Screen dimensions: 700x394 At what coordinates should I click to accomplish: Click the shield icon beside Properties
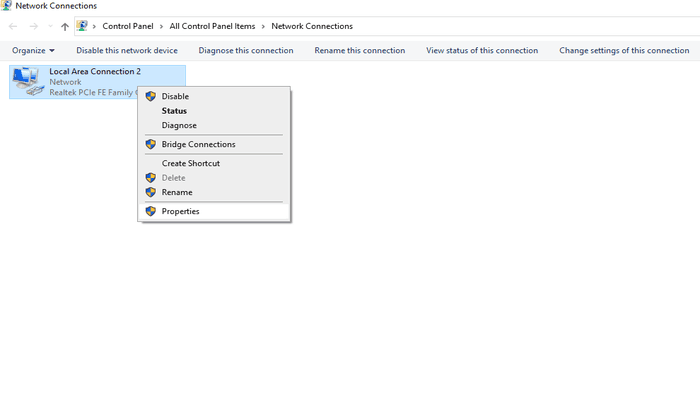click(151, 211)
